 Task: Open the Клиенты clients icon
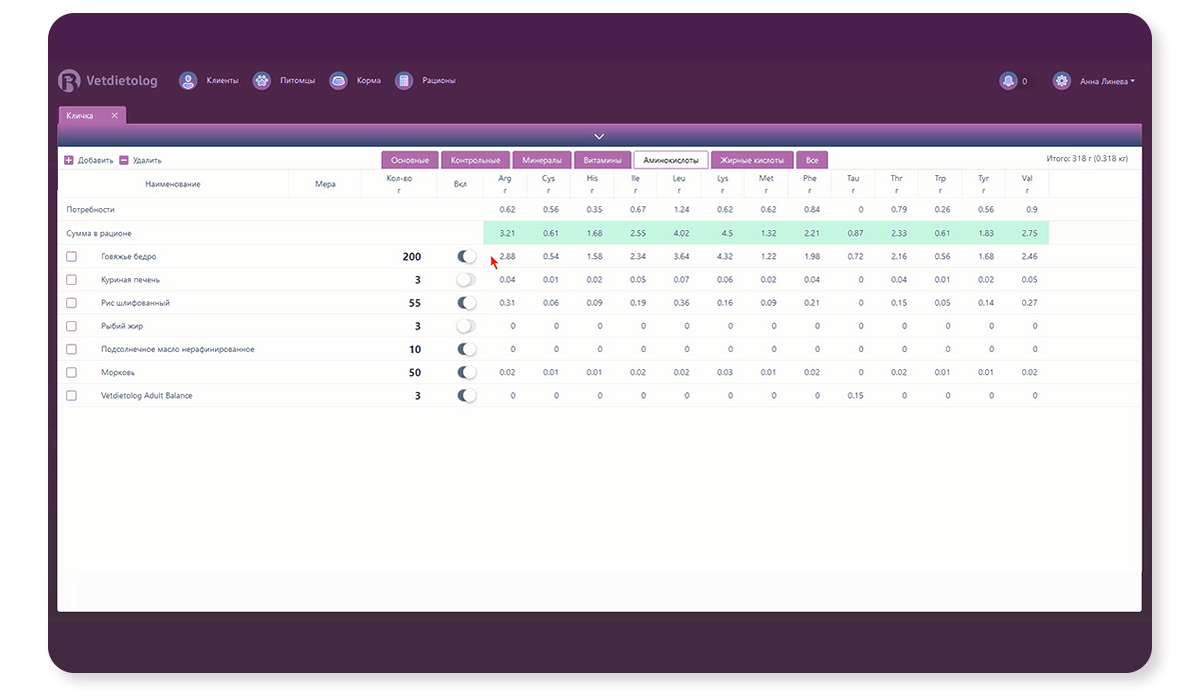[188, 81]
